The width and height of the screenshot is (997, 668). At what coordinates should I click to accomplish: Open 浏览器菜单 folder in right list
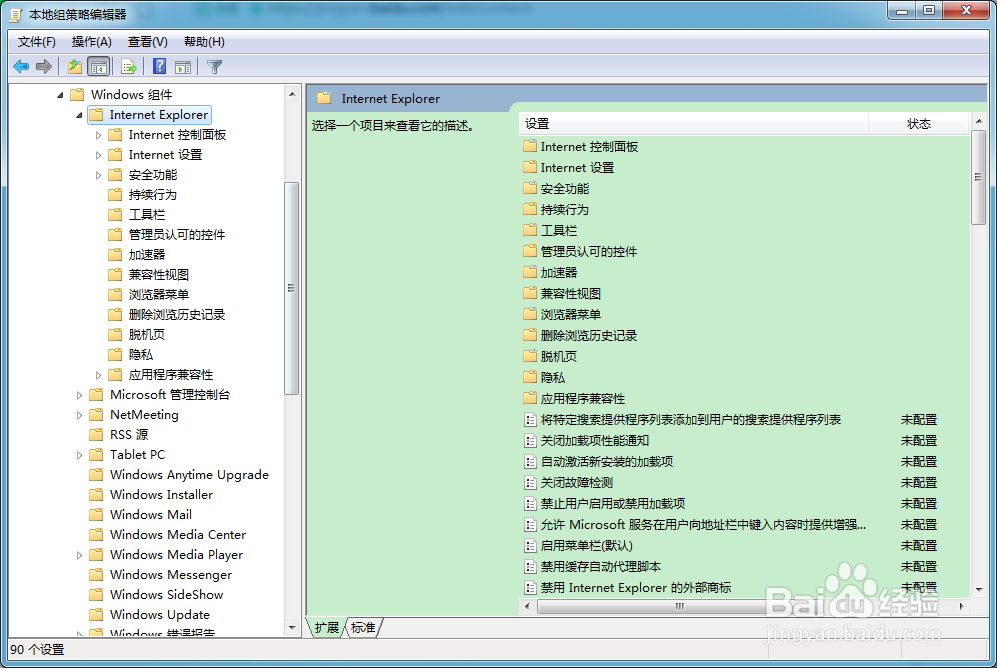coord(570,314)
